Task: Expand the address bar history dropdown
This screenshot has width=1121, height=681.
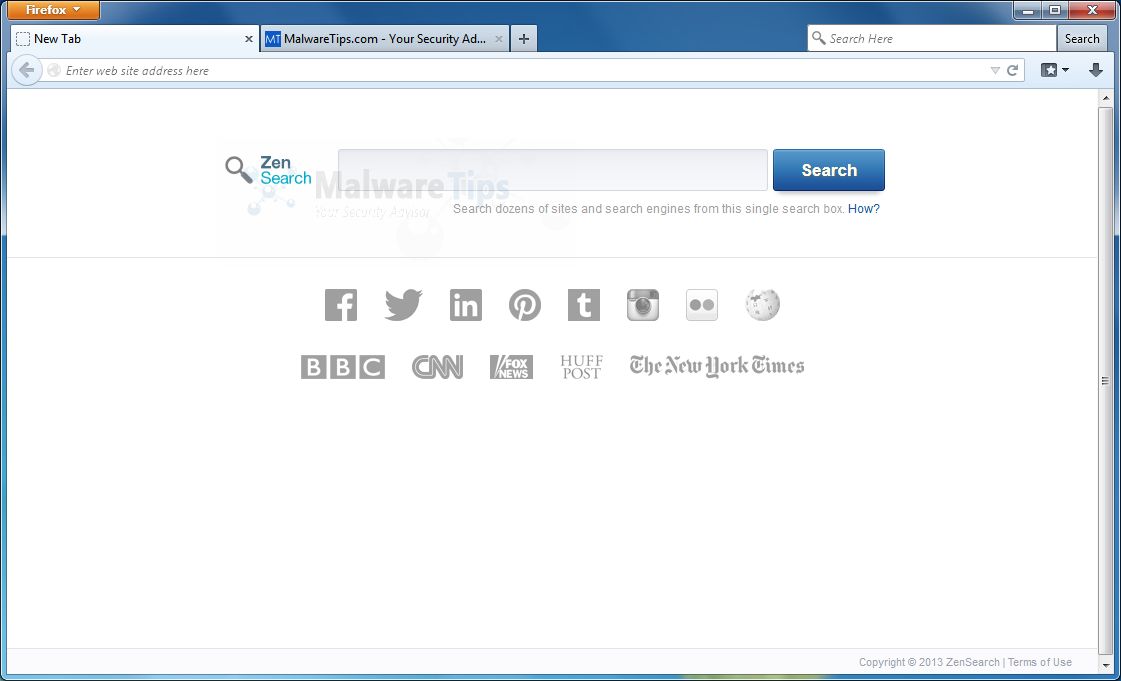Action: pyautogui.click(x=994, y=70)
